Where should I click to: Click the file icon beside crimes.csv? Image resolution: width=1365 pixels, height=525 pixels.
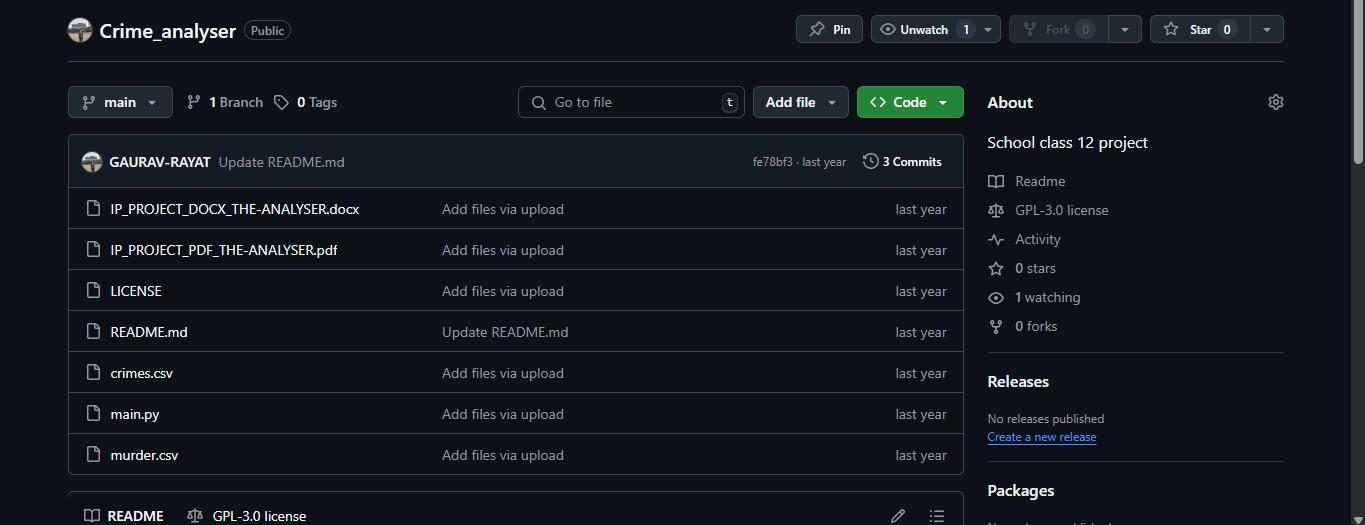pyautogui.click(x=93, y=373)
